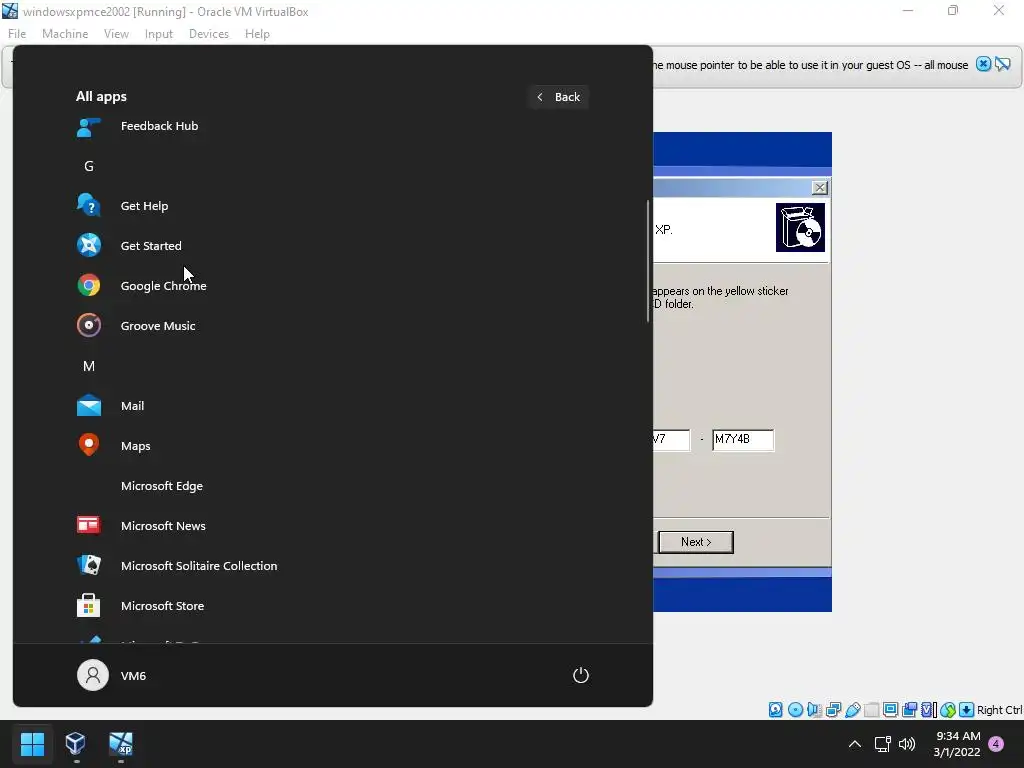Click the M7Y4B product key field
Viewport: 1024px width, 768px height.
(743, 440)
